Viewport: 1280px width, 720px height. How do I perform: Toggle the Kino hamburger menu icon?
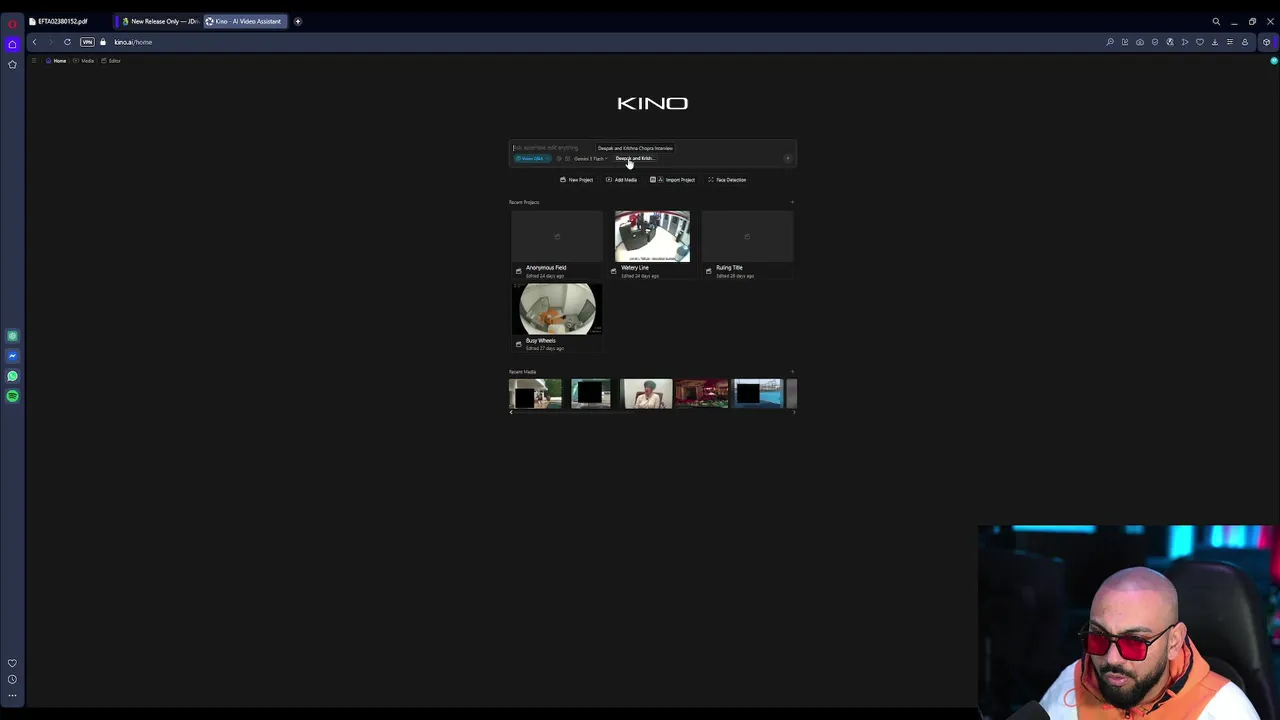click(34, 61)
